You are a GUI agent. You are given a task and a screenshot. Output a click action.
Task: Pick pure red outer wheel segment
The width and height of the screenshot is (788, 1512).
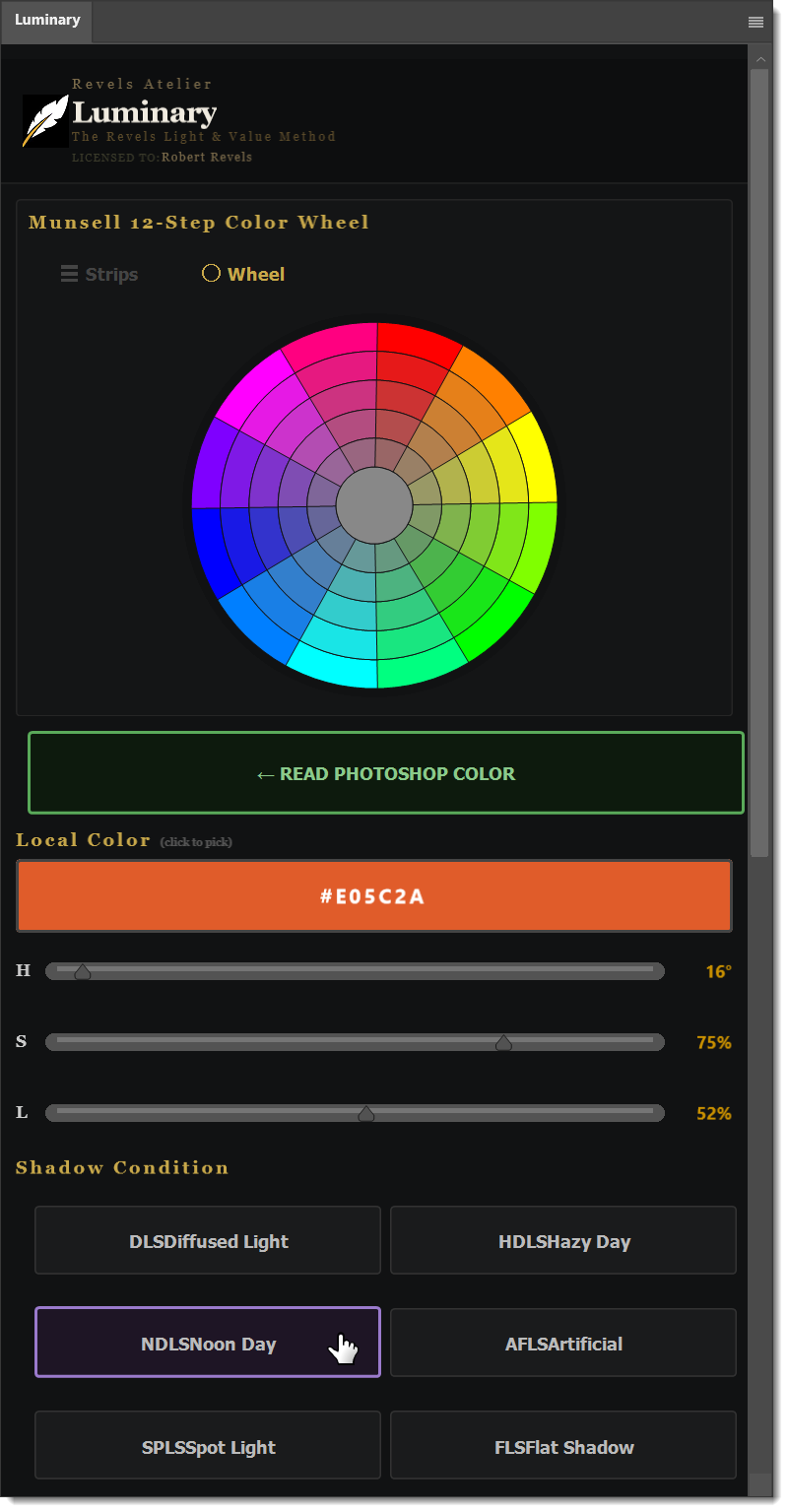click(x=416, y=341)
